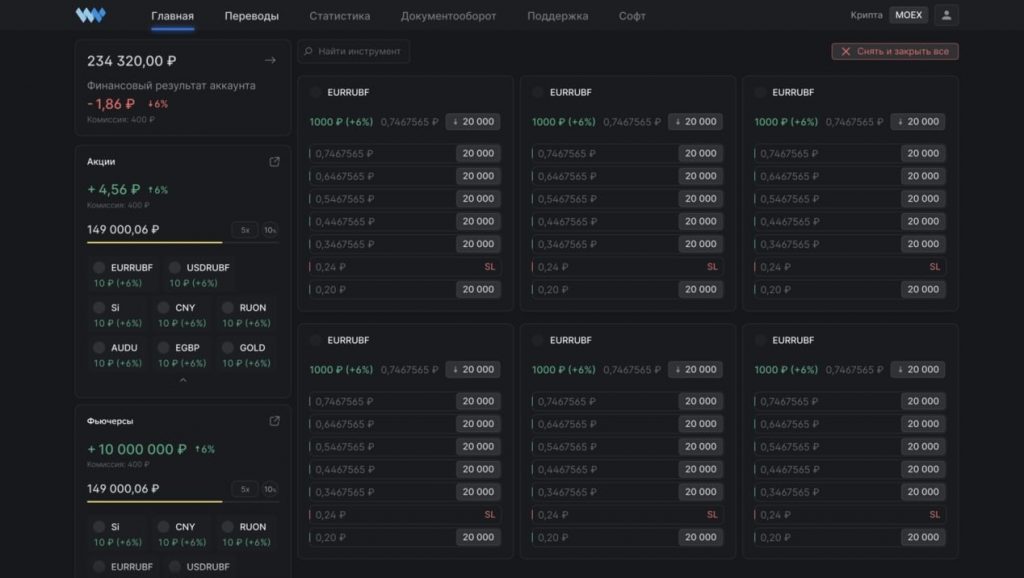Switch market to Крипта
Screen dimensions: 1024x578
(x=866, y=16)
